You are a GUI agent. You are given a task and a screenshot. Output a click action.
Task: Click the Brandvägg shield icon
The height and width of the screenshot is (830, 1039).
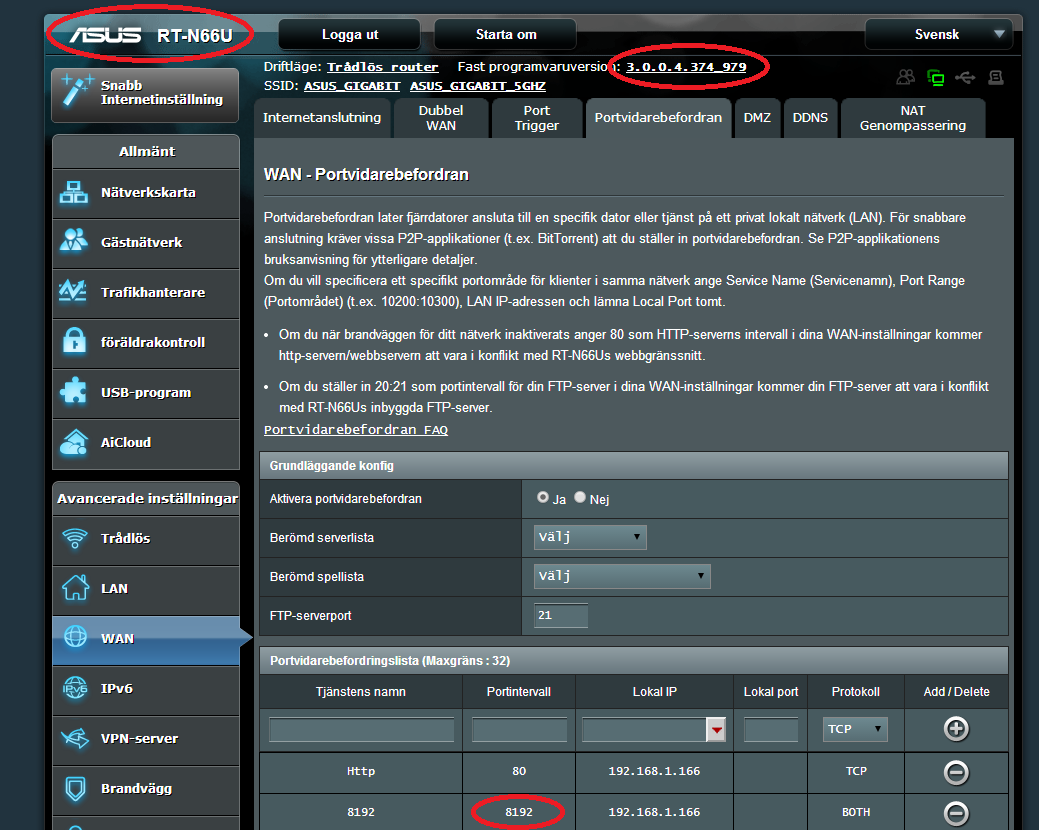76,788
